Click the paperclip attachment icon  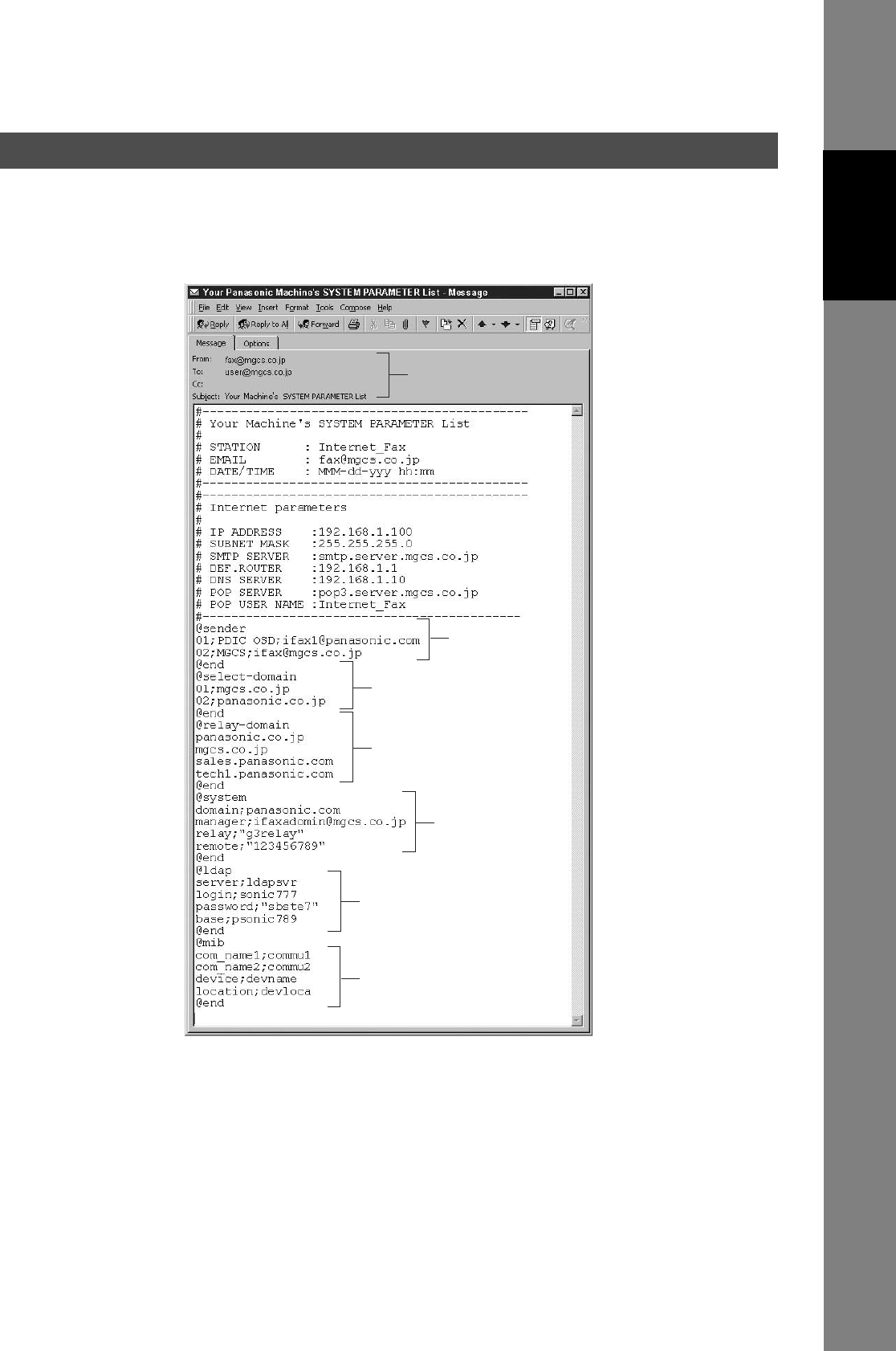(x=406, y=324)
